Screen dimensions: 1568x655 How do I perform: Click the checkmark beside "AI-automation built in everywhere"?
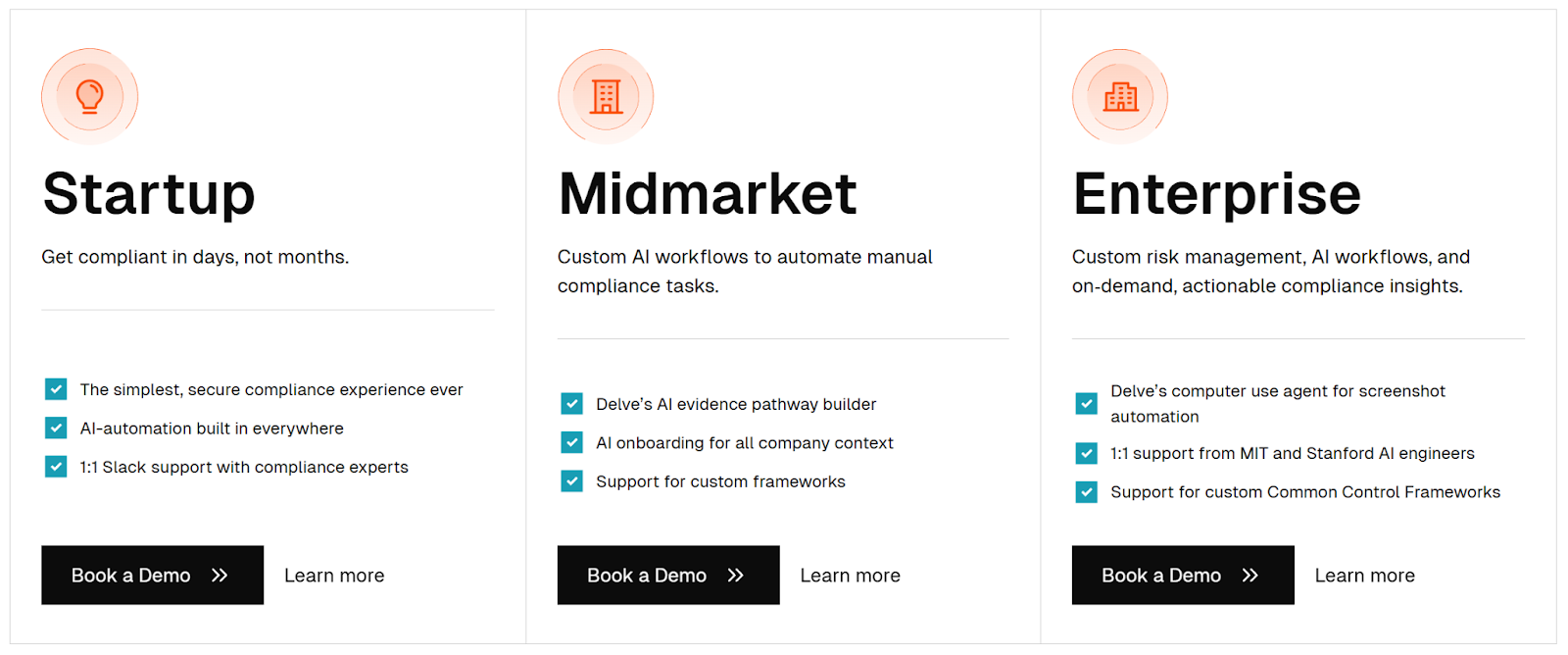pyautogui.click(x=56, y=428)
